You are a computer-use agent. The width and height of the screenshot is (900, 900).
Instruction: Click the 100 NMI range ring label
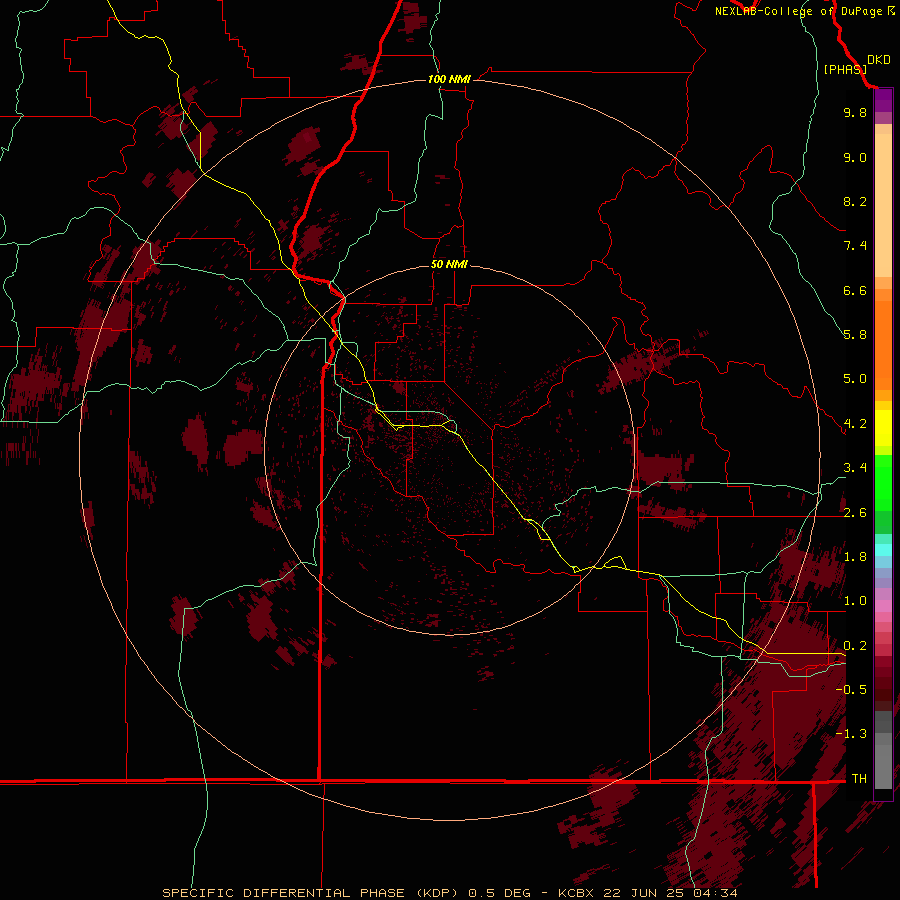pyautogui.click(x=449, y=79)
